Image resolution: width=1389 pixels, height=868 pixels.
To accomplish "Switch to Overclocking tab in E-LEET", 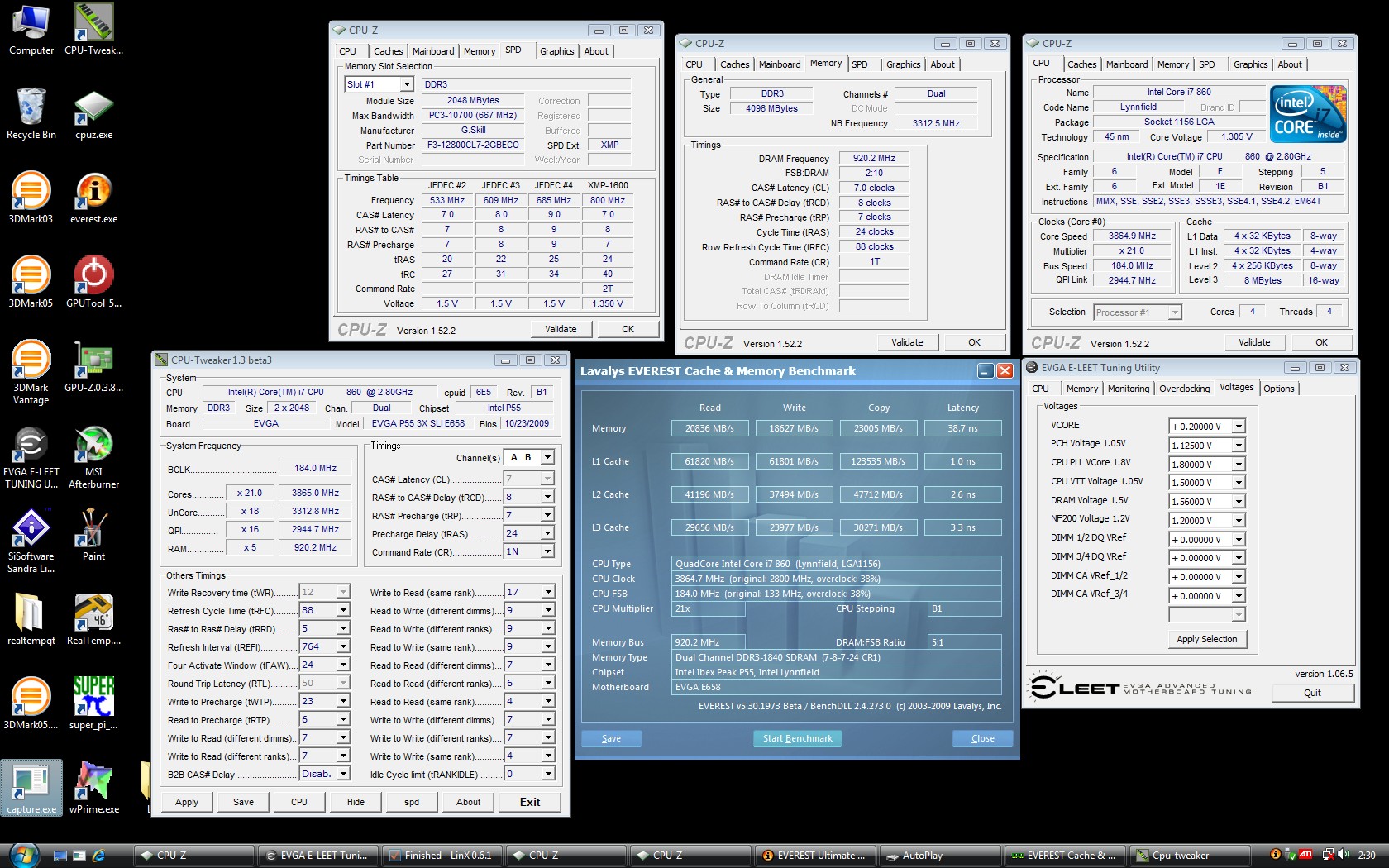I will 1184,389.
